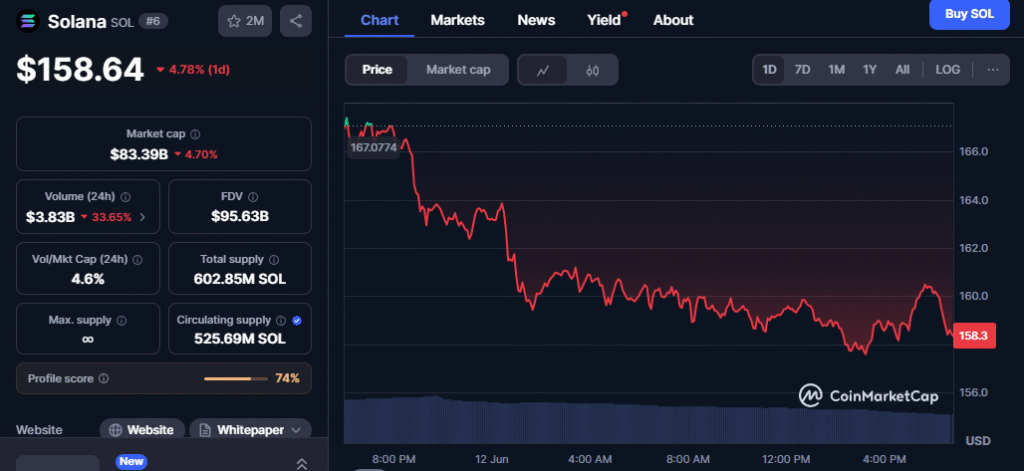Viewport: 1024px width, 471px height.
Task: Show info for Max. supply
Action: pos(121,321)
